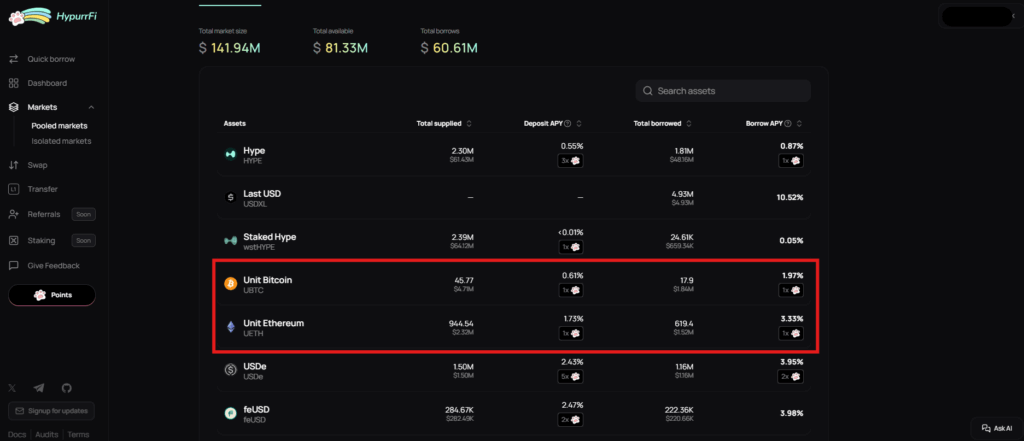Click the feUSD asset icon
The image size is (1024, 441).
click(231, 413)
